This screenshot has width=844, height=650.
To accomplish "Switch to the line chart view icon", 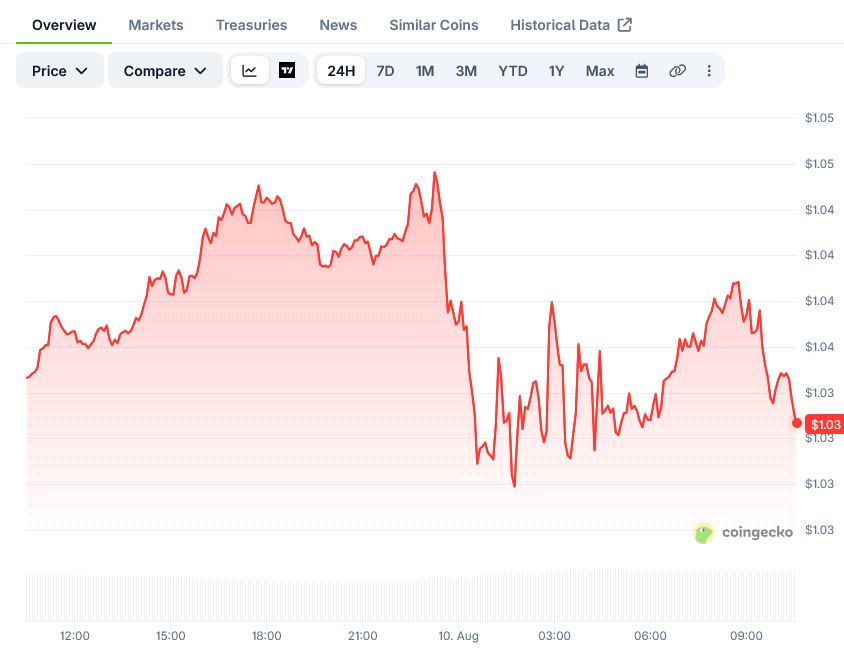I will tap(249, 70).
